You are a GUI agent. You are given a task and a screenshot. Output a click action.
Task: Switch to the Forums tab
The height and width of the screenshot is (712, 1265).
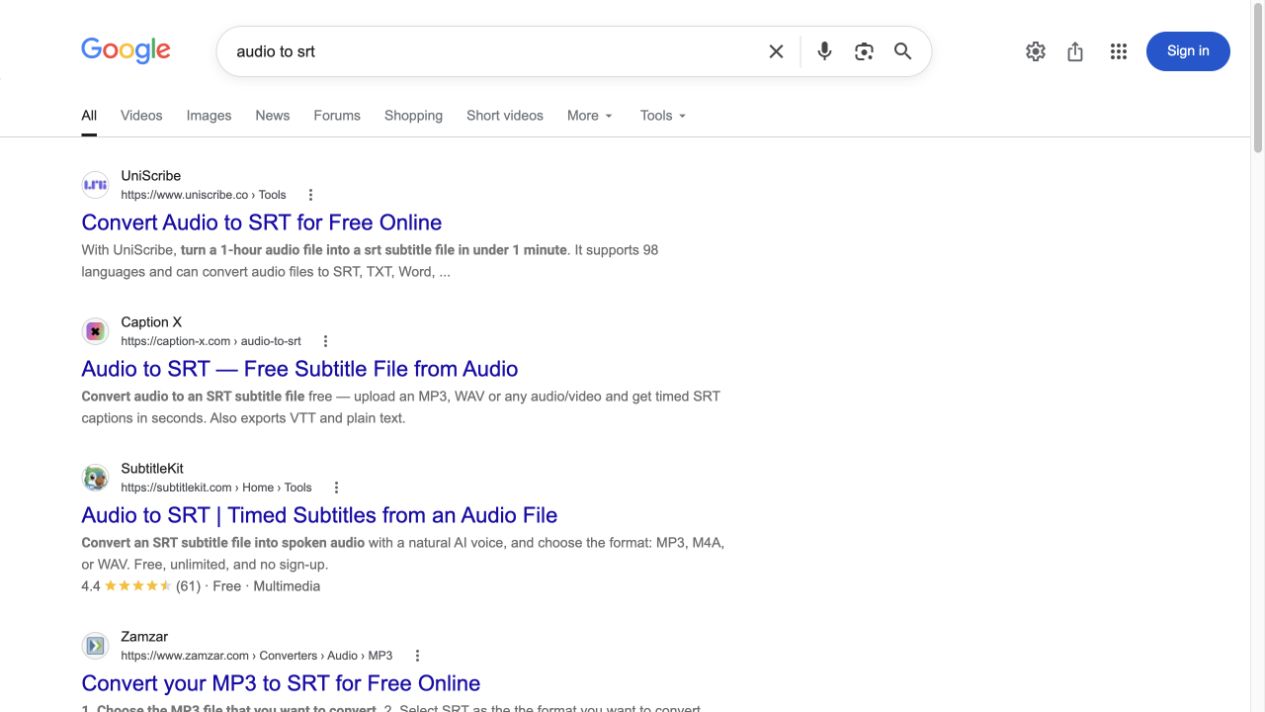tap(337, 115)
